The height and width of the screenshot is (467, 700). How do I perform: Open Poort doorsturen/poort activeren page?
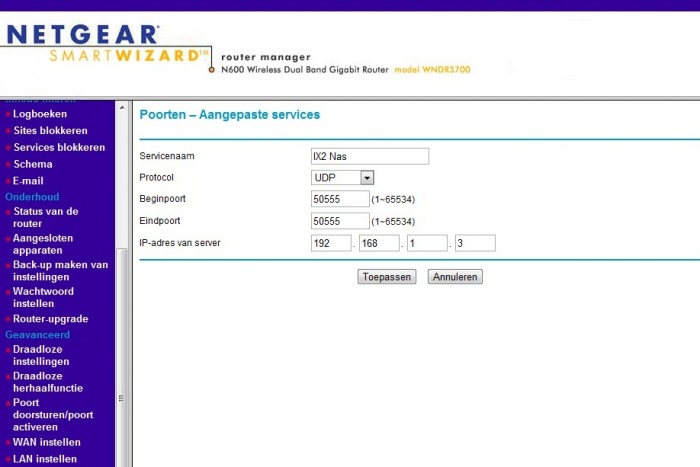[53, 415]
